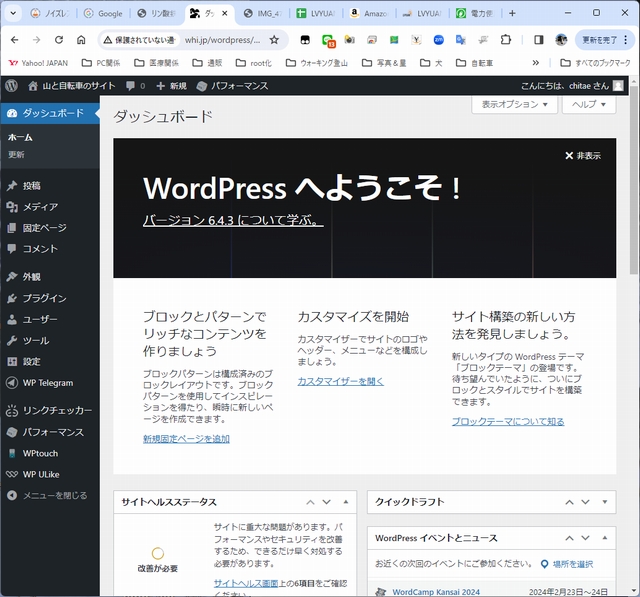Click 場所を選択 location button
Viewport: 640px width, 597px height.
(x=567, y=564)
